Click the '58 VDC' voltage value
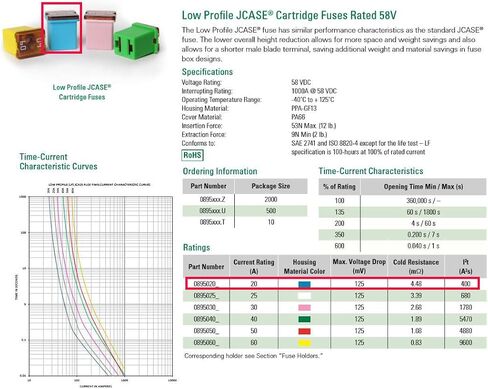Screen dimensions: 488x389 click(x=301, y=82)
